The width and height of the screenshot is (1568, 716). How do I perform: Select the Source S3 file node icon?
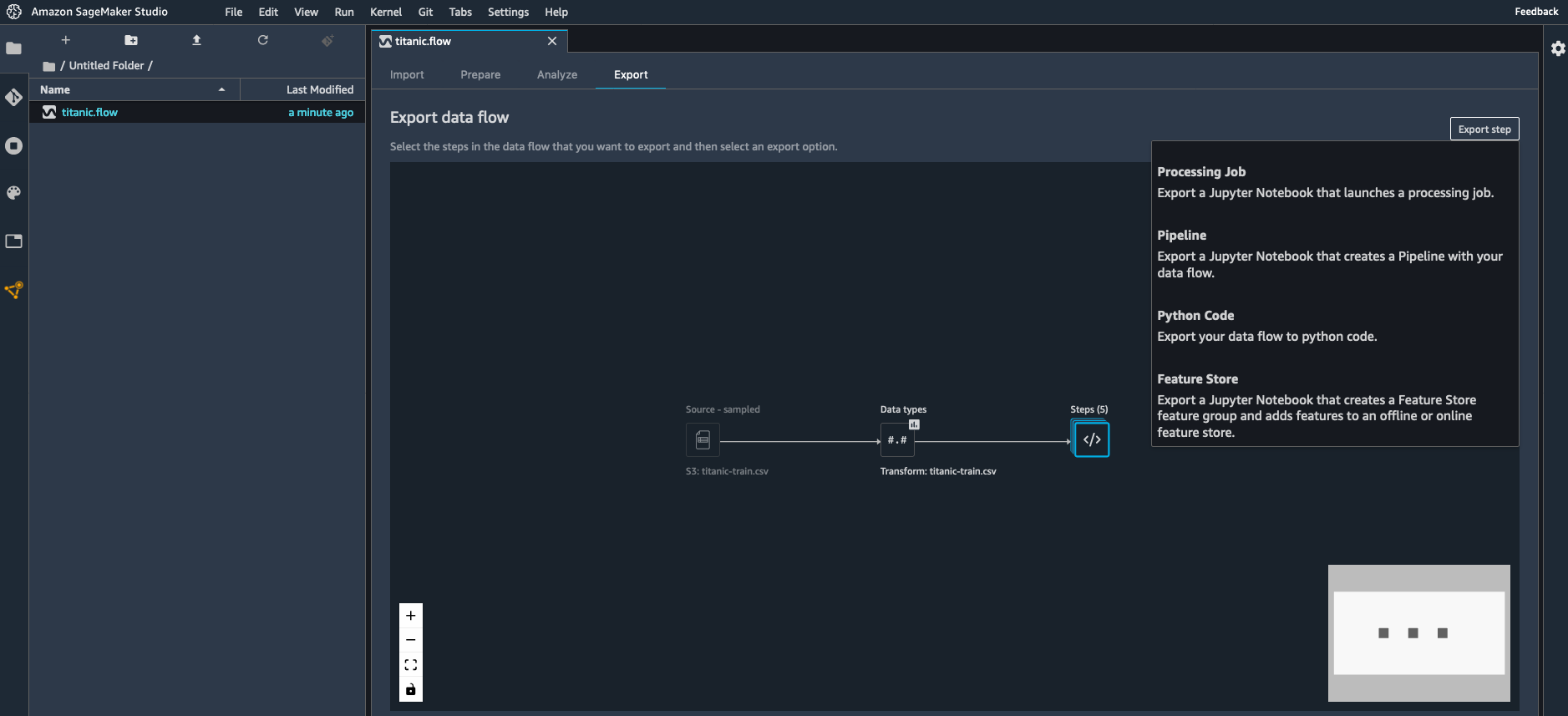point(703,439)
